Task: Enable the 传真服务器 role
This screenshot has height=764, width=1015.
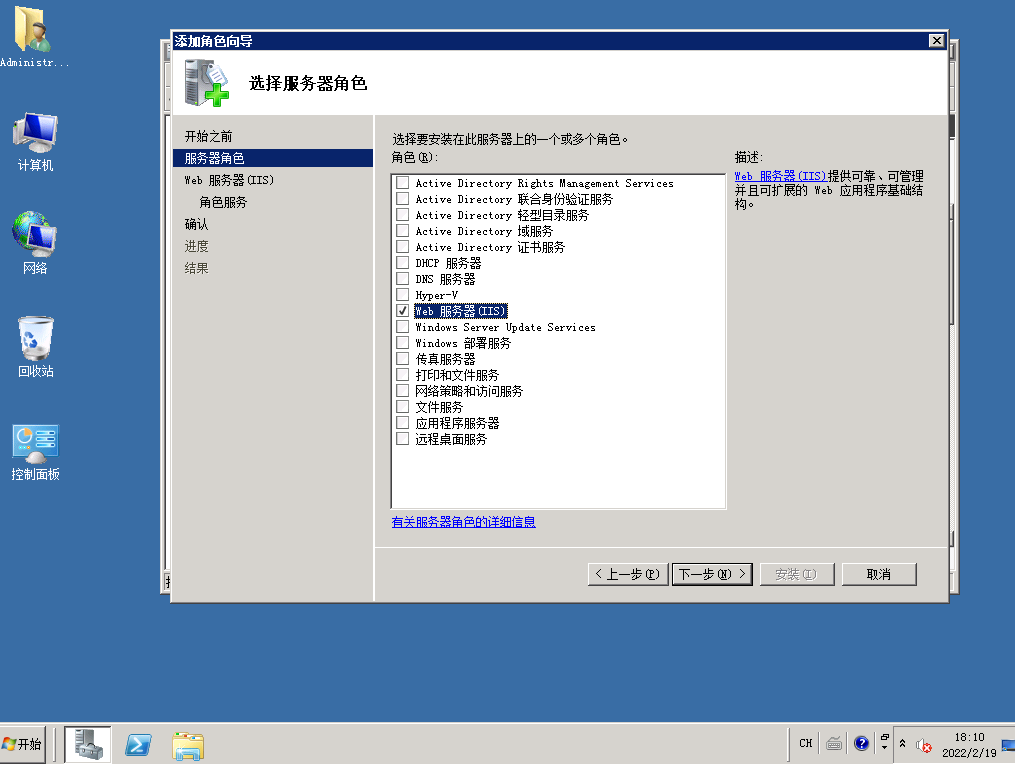Action: (403, 359)
